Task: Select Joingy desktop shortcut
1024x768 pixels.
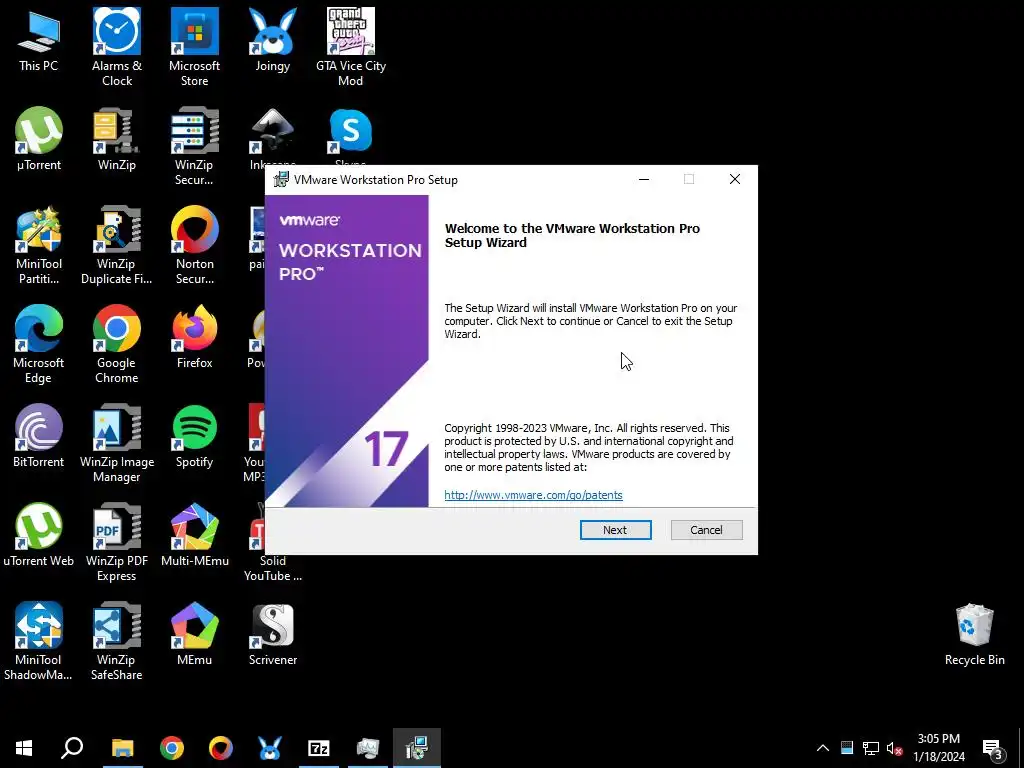Action: click(272, 40)
